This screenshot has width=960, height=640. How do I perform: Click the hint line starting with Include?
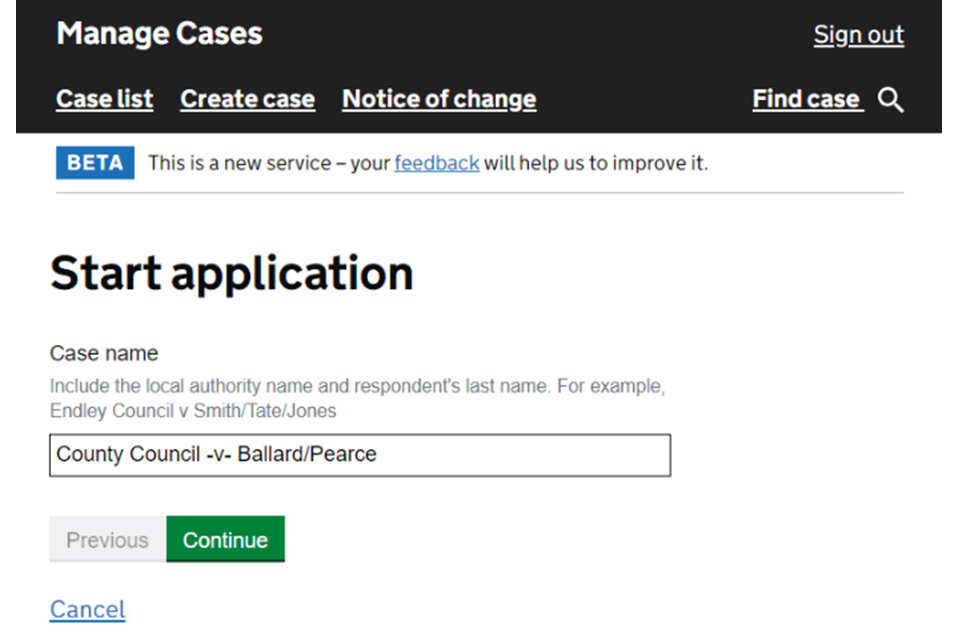click(357, 386)
